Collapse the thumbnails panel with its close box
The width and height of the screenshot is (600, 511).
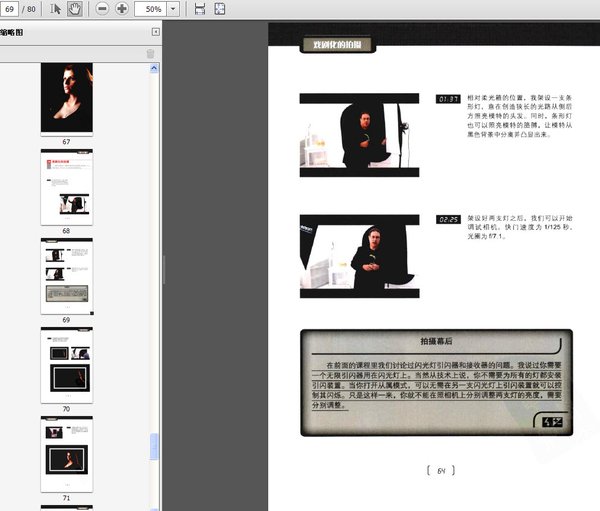tap(156, 32)
